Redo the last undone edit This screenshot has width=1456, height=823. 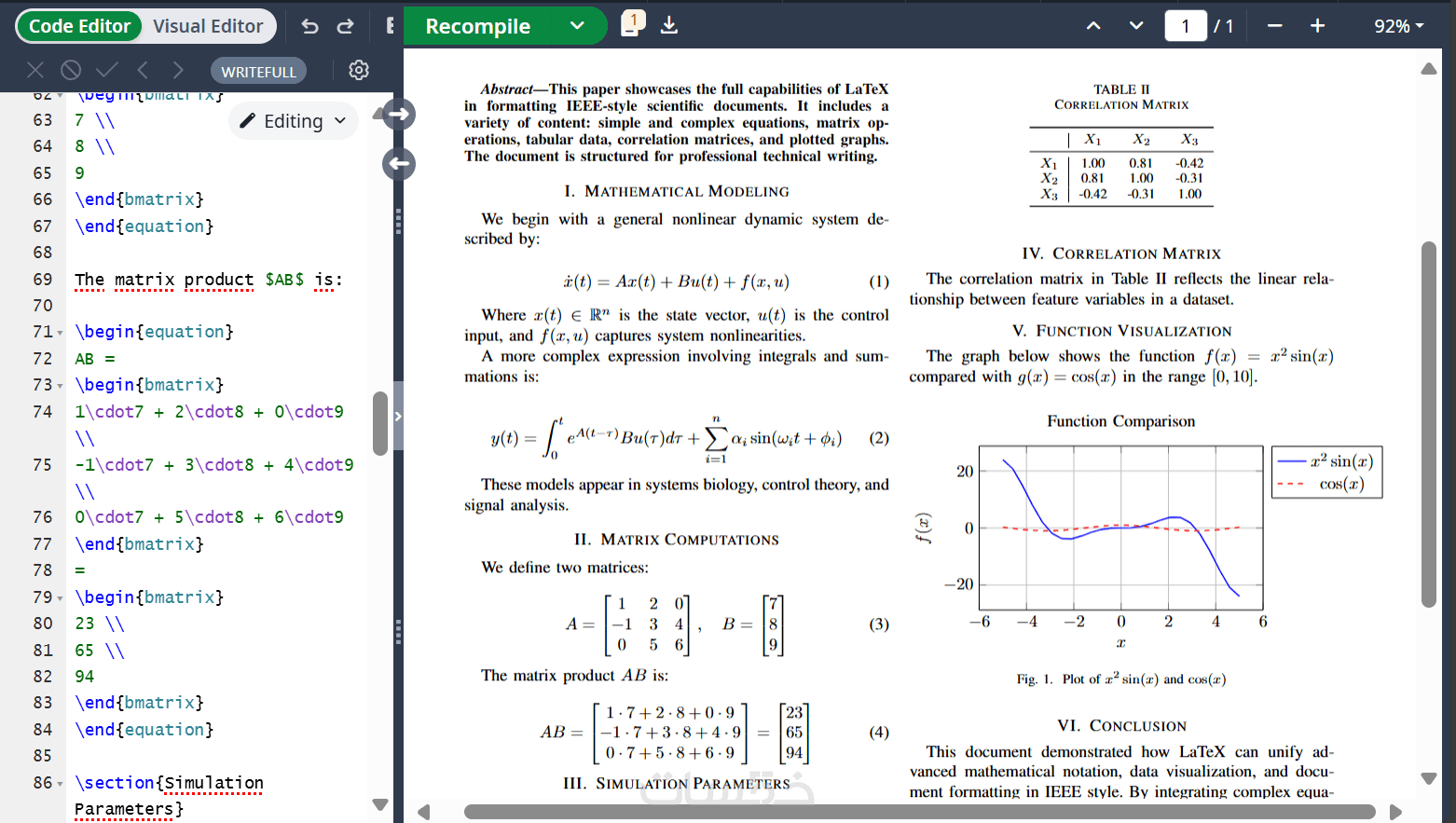(x=346, y=26)
